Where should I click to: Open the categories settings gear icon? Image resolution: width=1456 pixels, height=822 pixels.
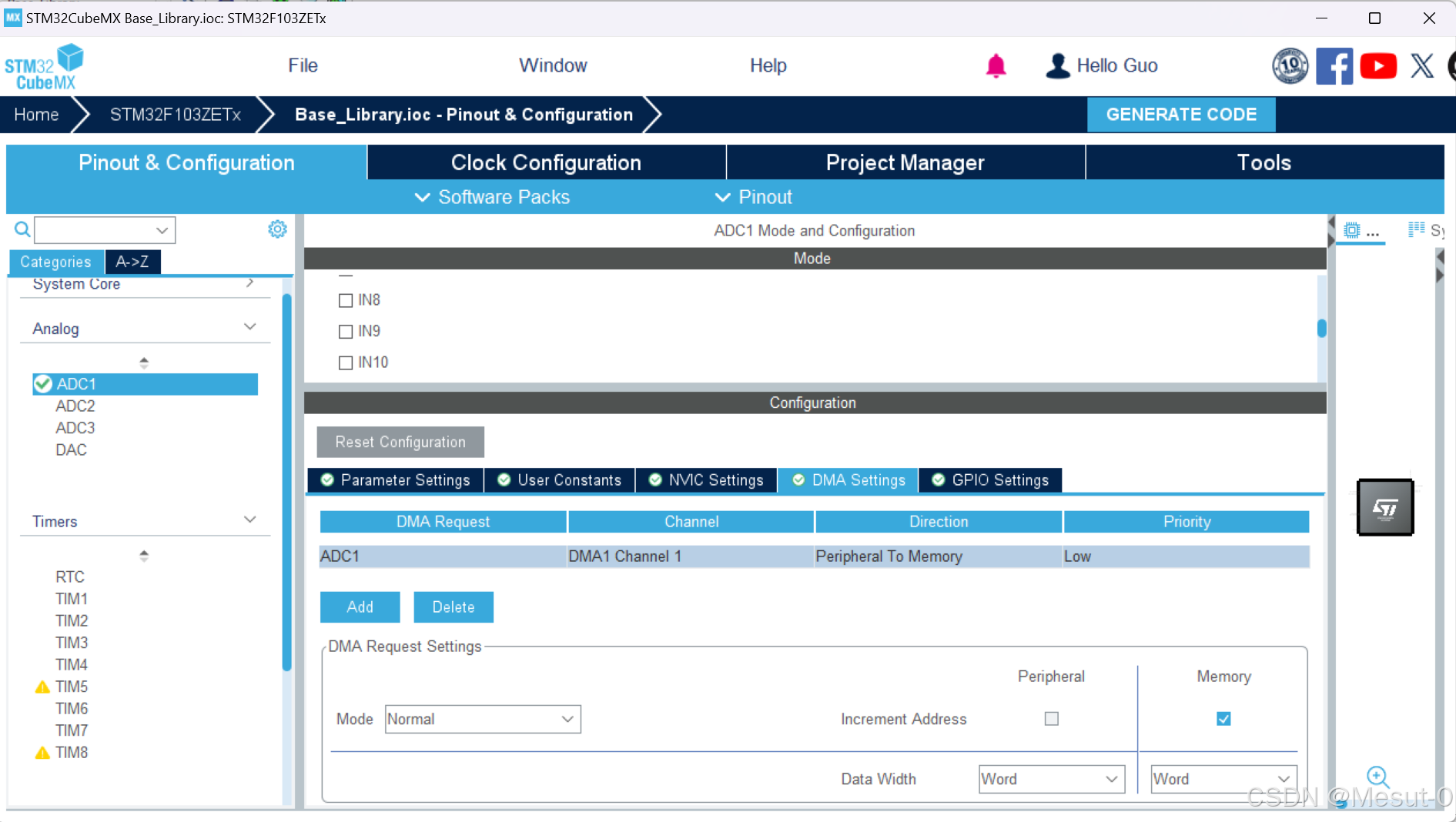(x=277, y=229)
